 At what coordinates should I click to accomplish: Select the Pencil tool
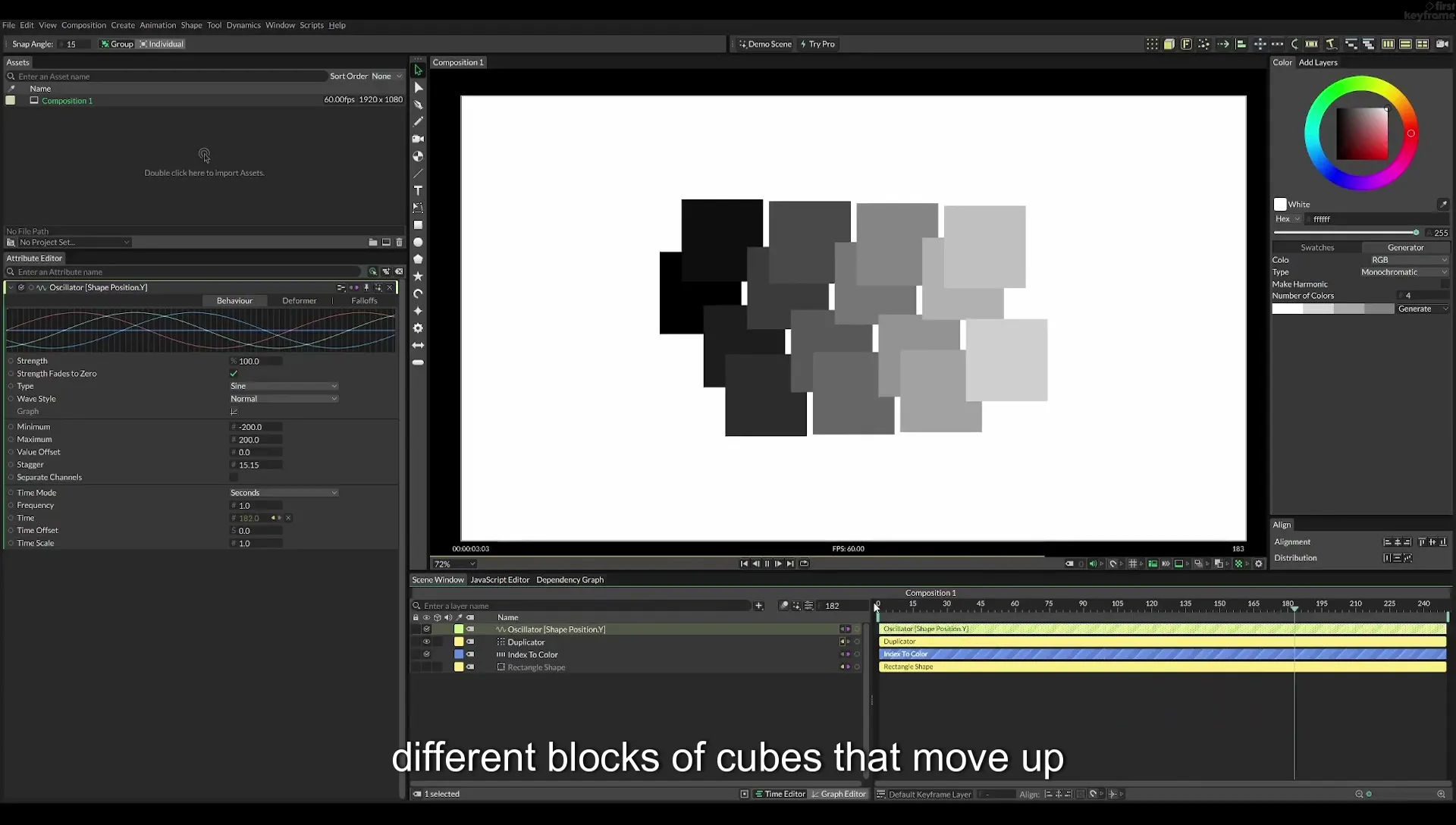(418, 121)
